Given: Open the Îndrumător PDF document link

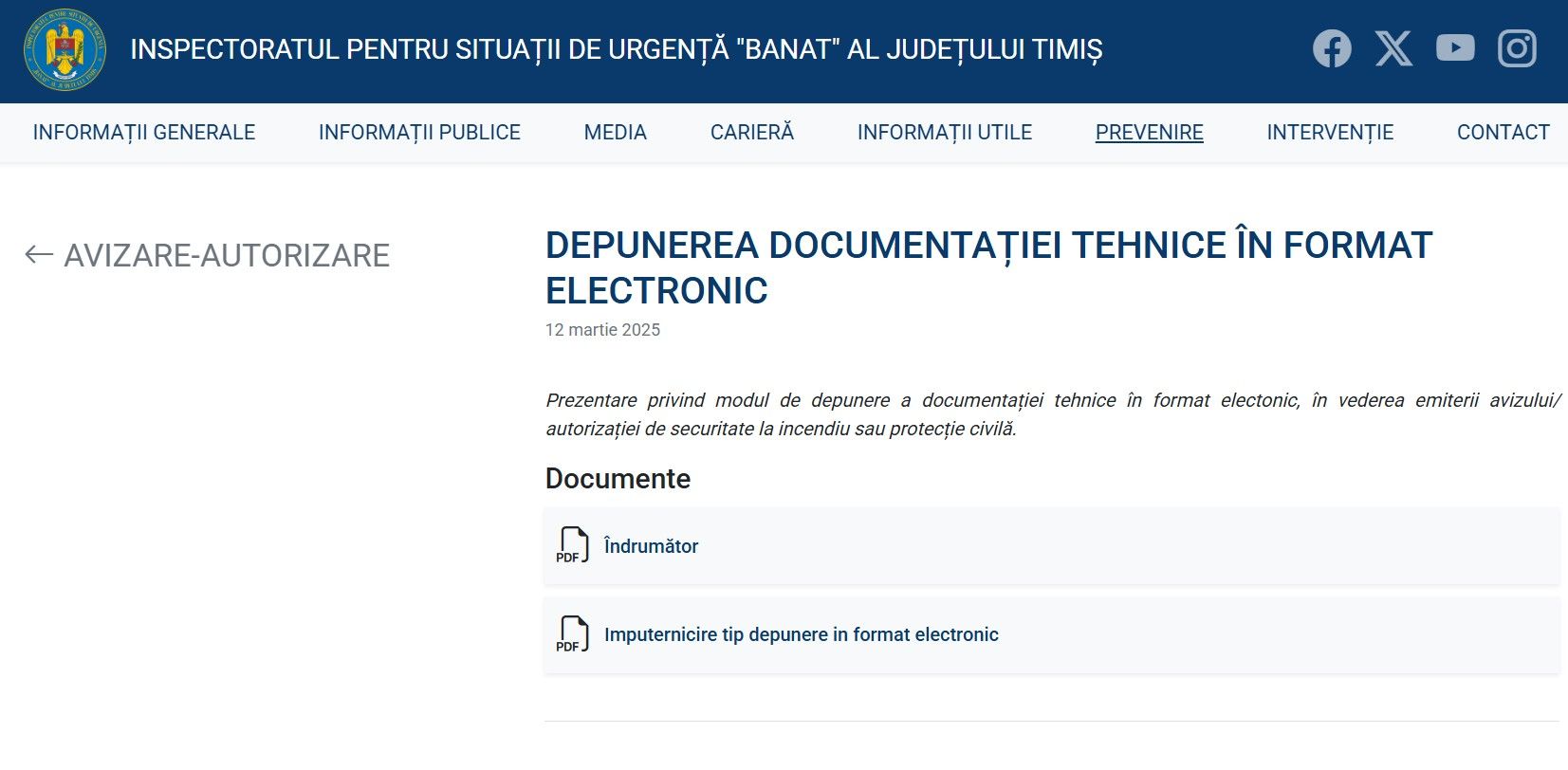Looking at the screenshot, I should [651, 546].
